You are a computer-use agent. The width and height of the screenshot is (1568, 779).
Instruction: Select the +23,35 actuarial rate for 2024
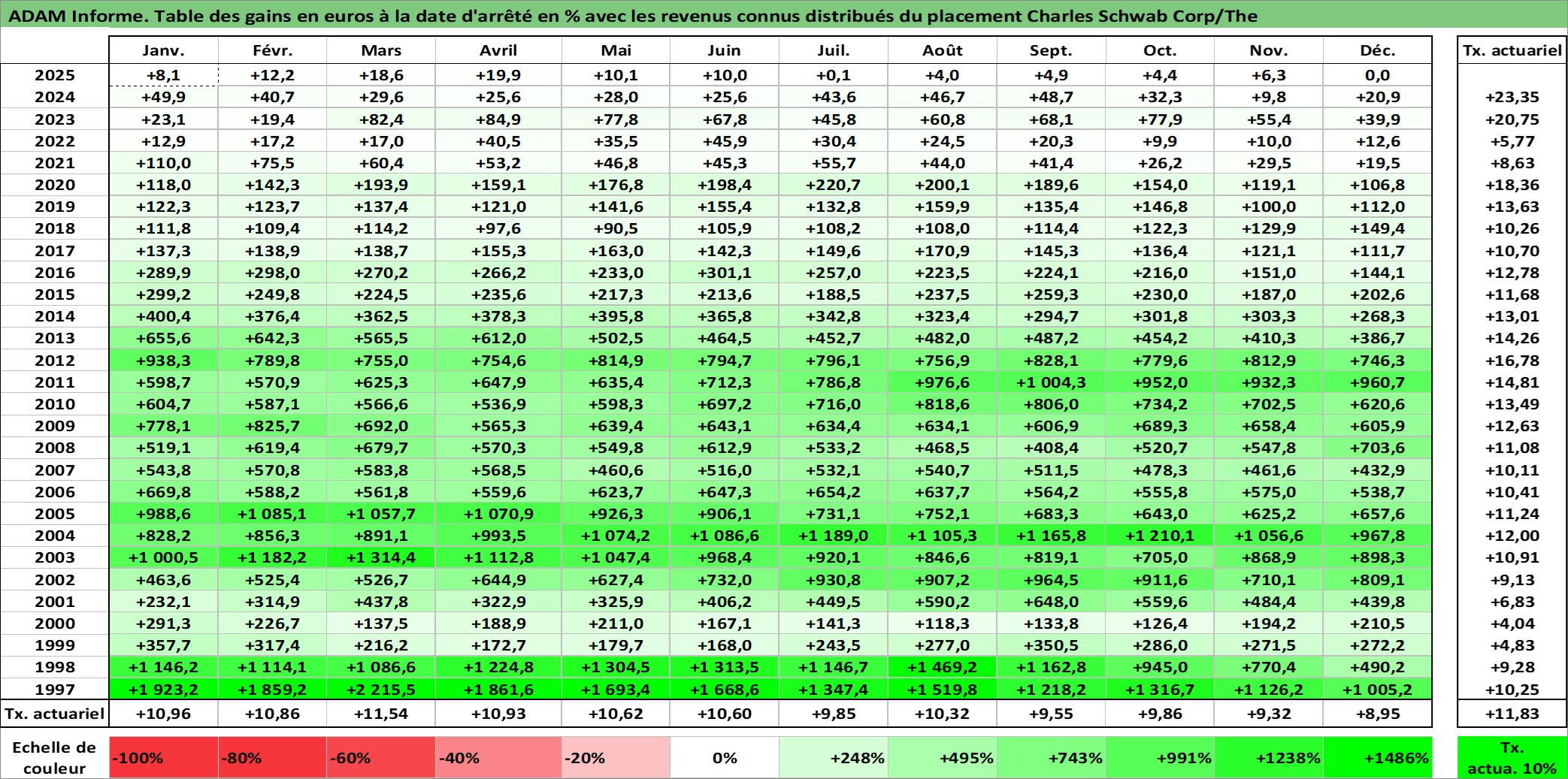point(1512,97)
